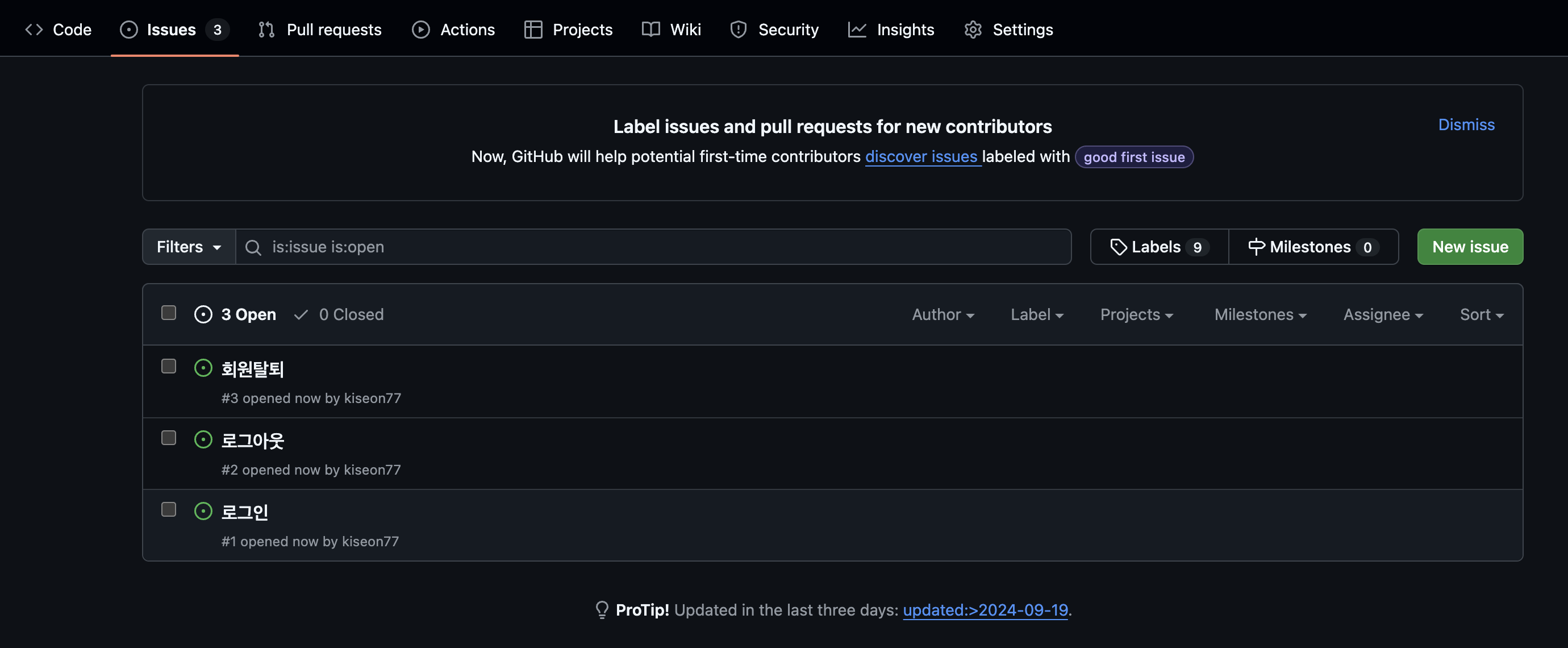The image size is (1568, 648).
Task: Click the Wiki book icon
Action: point(650,29)
